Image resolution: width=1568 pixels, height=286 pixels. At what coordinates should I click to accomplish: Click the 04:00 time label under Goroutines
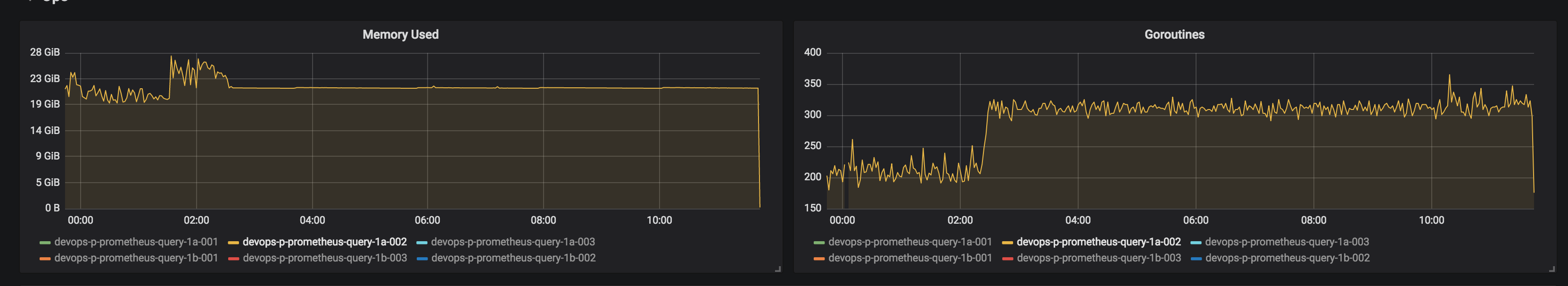(1078, 220)
